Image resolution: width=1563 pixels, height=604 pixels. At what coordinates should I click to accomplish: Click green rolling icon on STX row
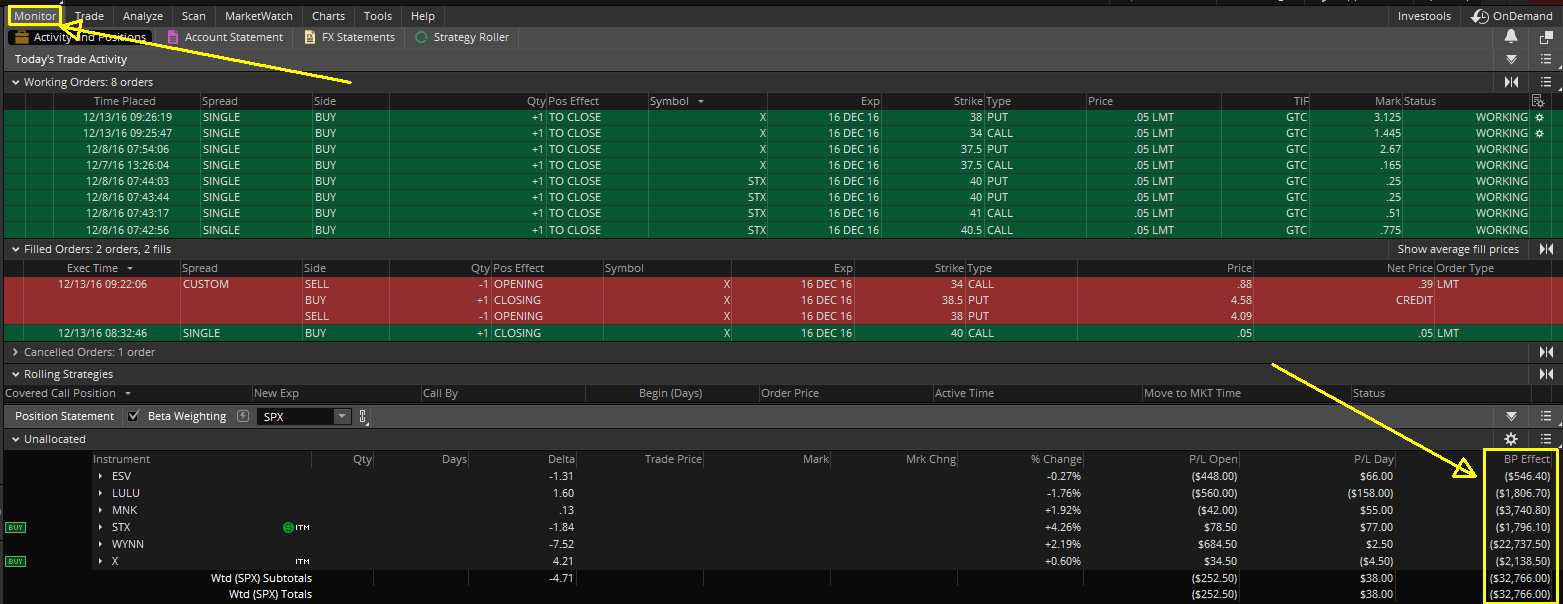tap(288, 527)
